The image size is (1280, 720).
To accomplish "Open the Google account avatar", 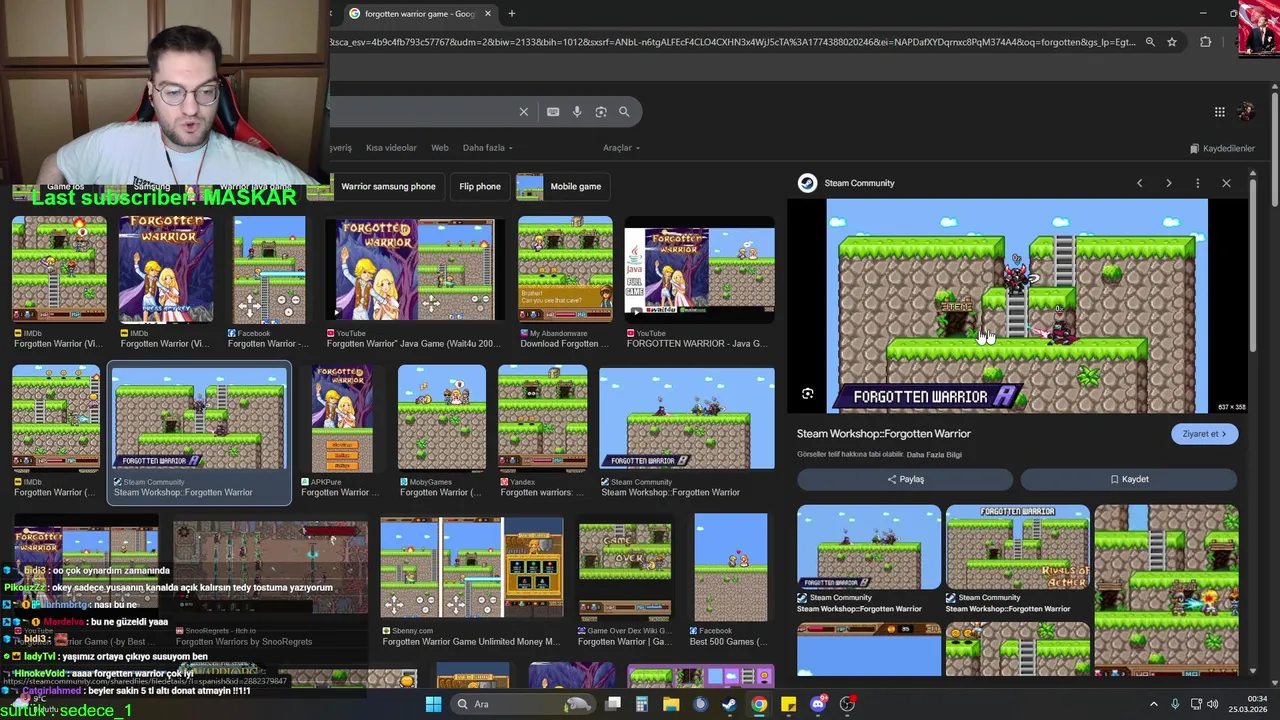I will click(1246, 112).
